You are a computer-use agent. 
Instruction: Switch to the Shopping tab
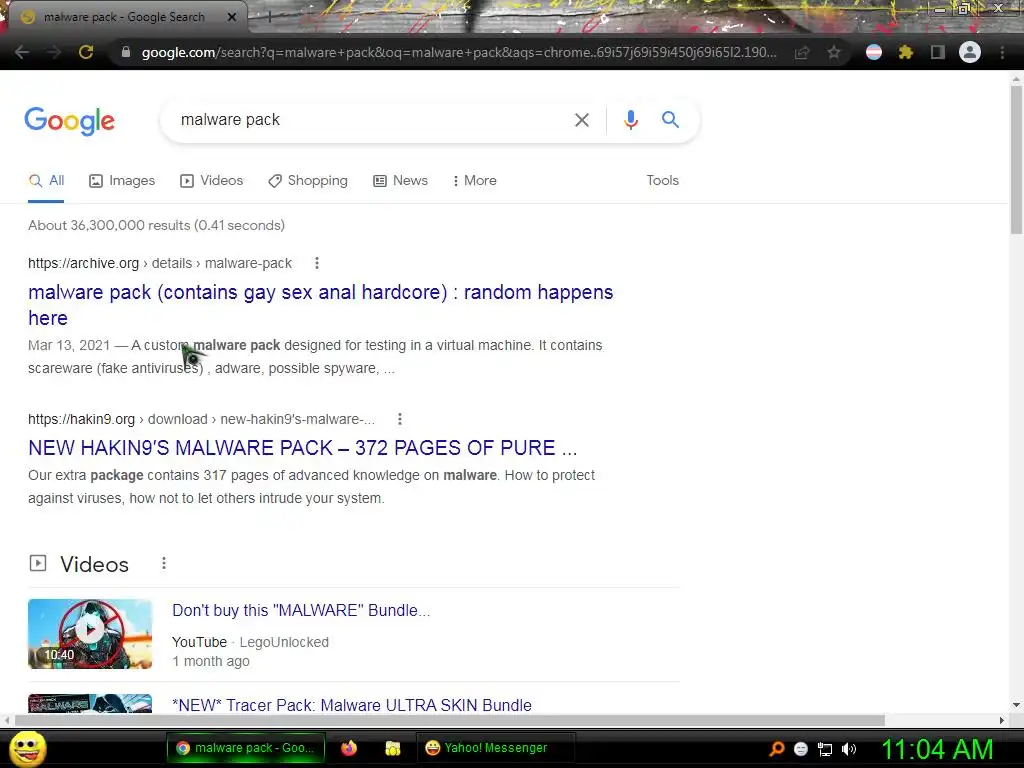[x=308, y=181]
